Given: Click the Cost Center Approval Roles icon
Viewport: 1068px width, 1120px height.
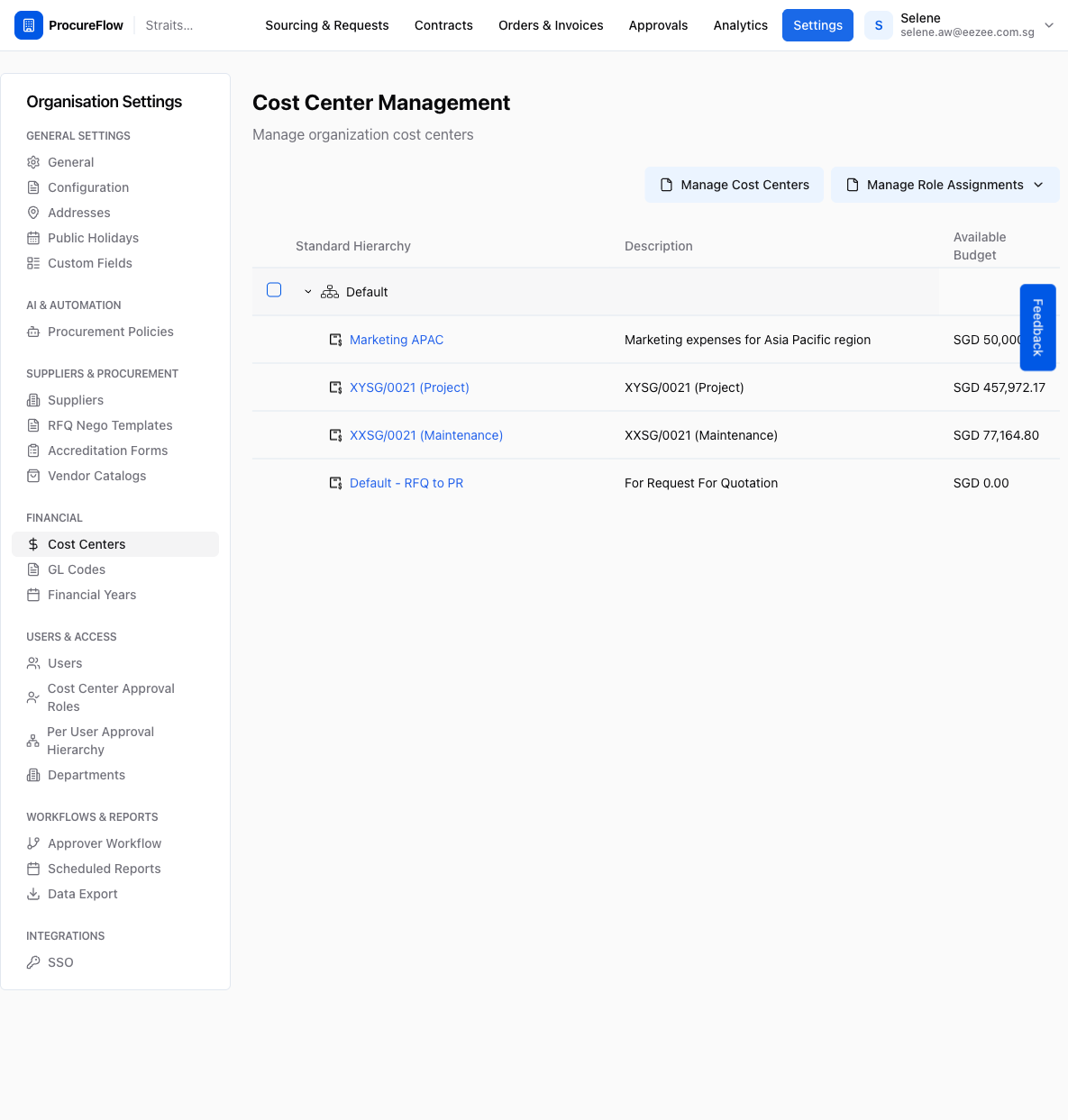Looking at the screenshot, I should (33, 697).
